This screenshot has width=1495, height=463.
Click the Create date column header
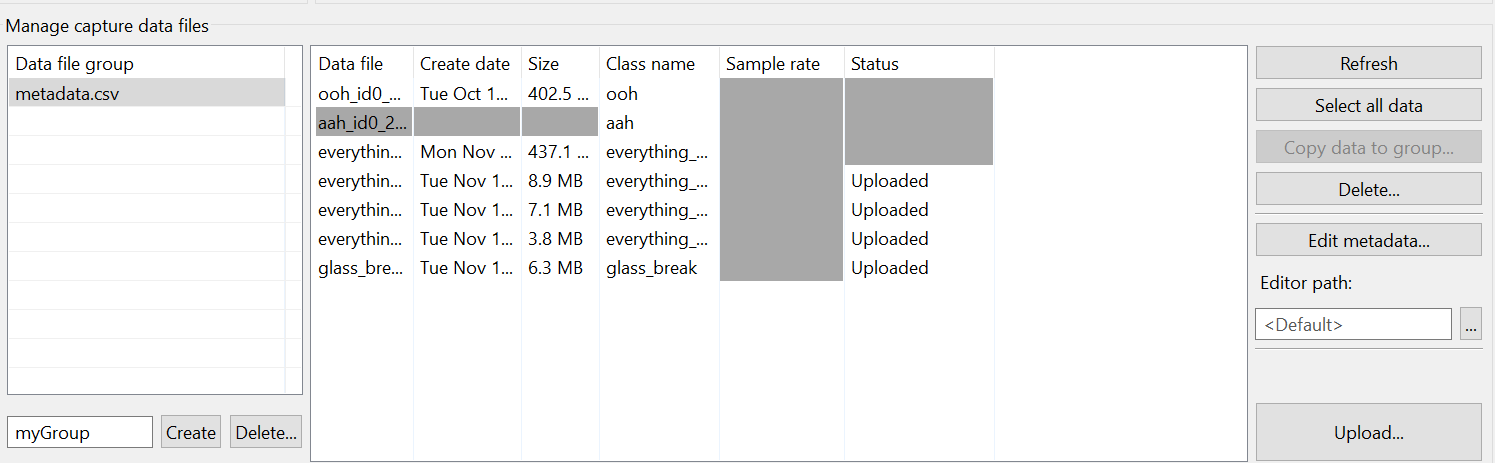465,64
